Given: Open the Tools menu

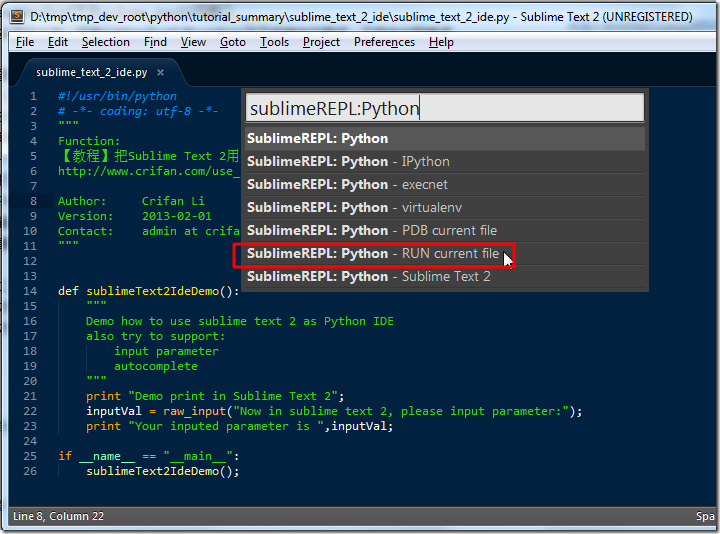Looking at the screenshot, I should [x=275, y=42].
